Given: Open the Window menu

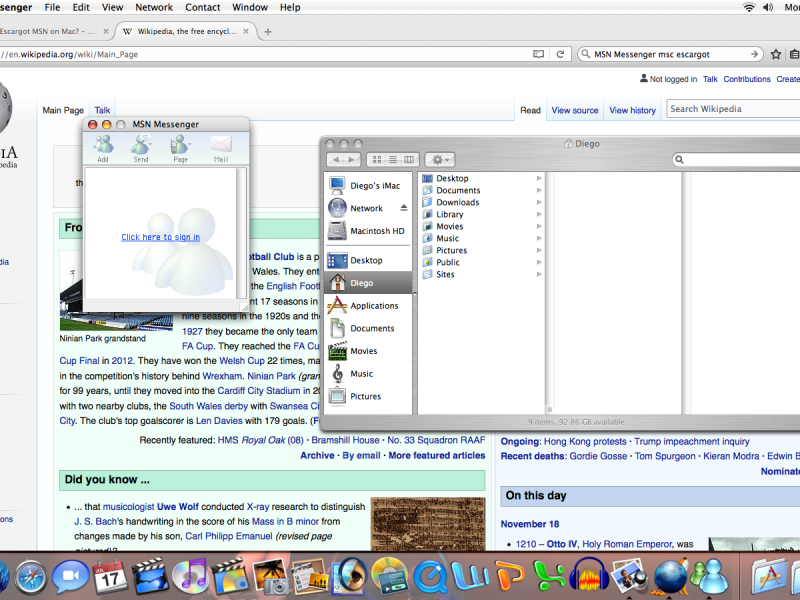Looking at the screenshot, I should [x=250, y=7].
